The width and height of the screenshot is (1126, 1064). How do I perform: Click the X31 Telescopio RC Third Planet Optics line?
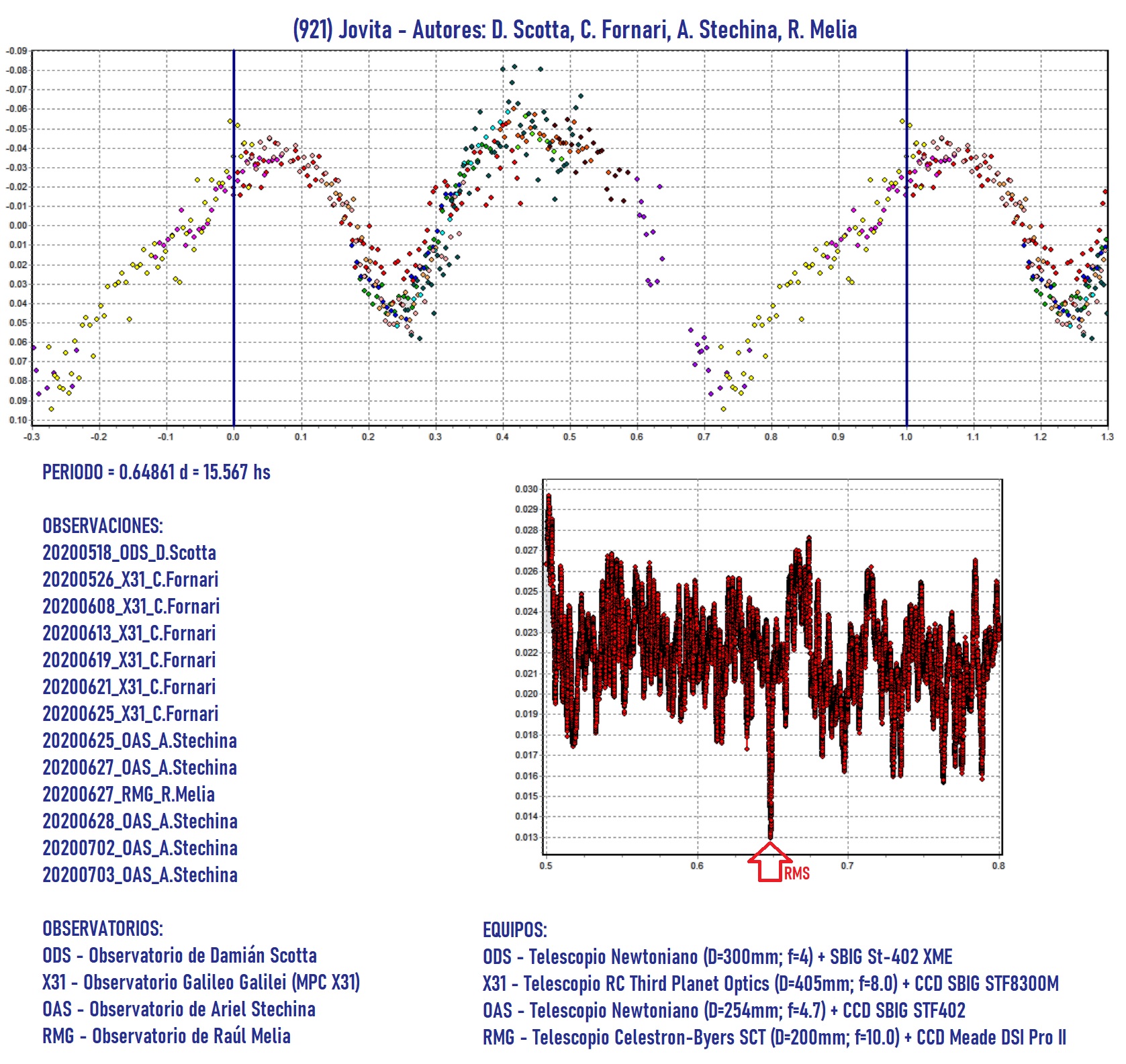[771, 983]
